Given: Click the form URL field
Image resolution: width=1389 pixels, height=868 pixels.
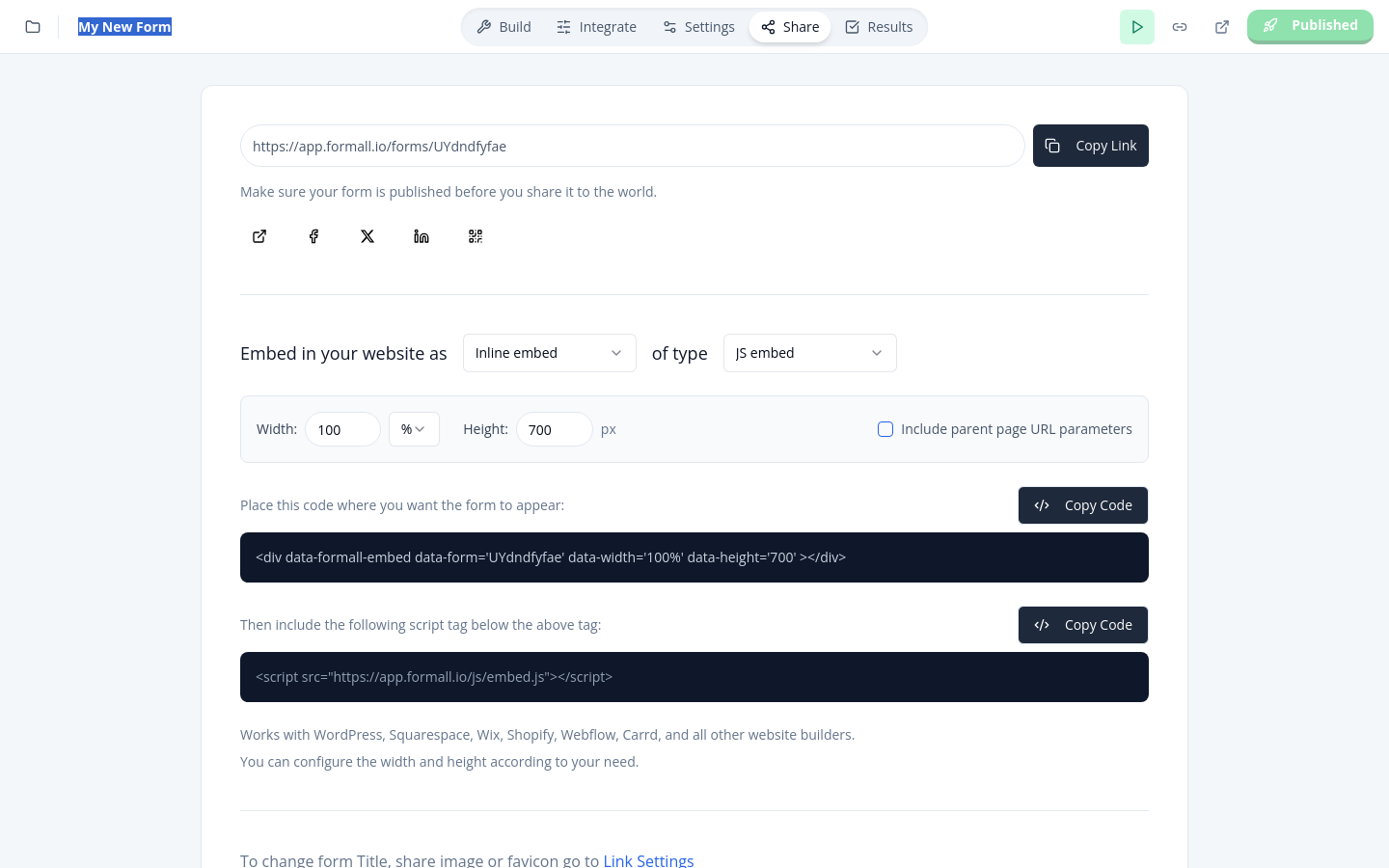Looking at the screenshot, I should 633,146.
